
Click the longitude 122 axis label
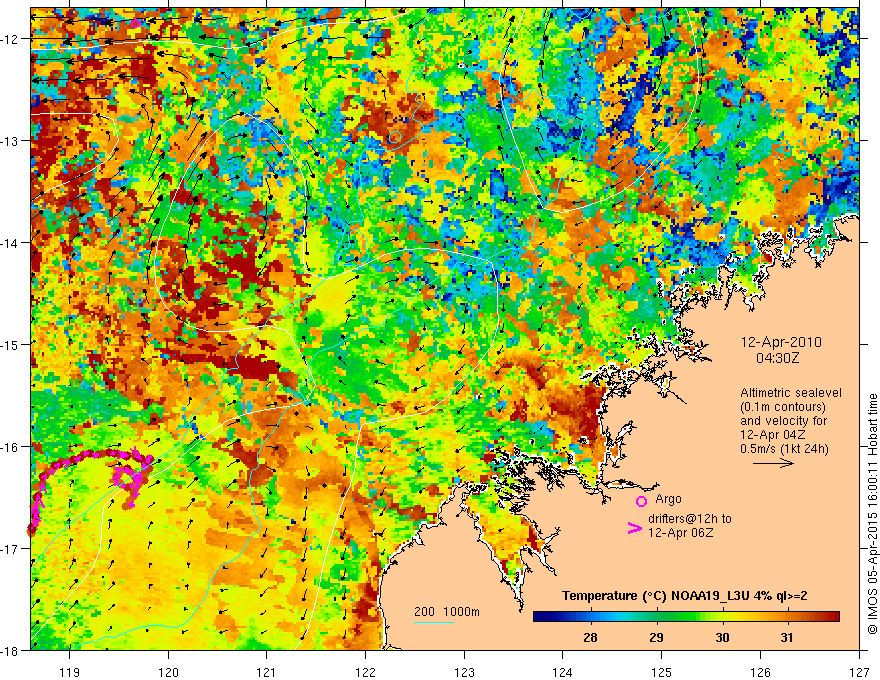365,672
